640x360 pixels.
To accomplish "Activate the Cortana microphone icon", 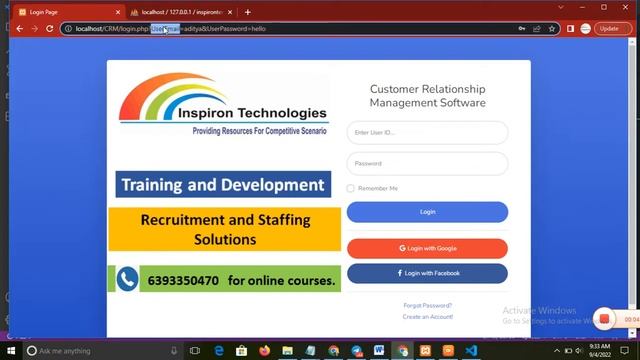I will pyautogui.click(x=174, y=351).
